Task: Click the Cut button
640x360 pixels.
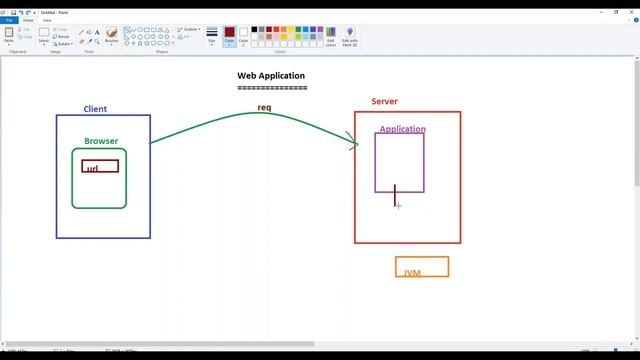Action: [25, 29]
